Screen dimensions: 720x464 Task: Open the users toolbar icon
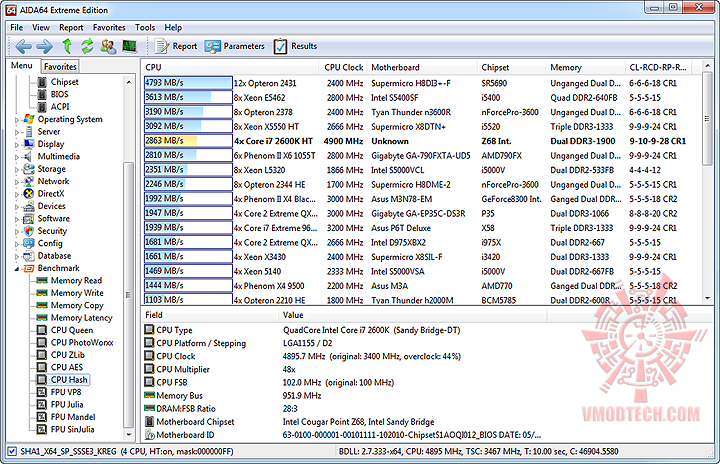point(108,46)
